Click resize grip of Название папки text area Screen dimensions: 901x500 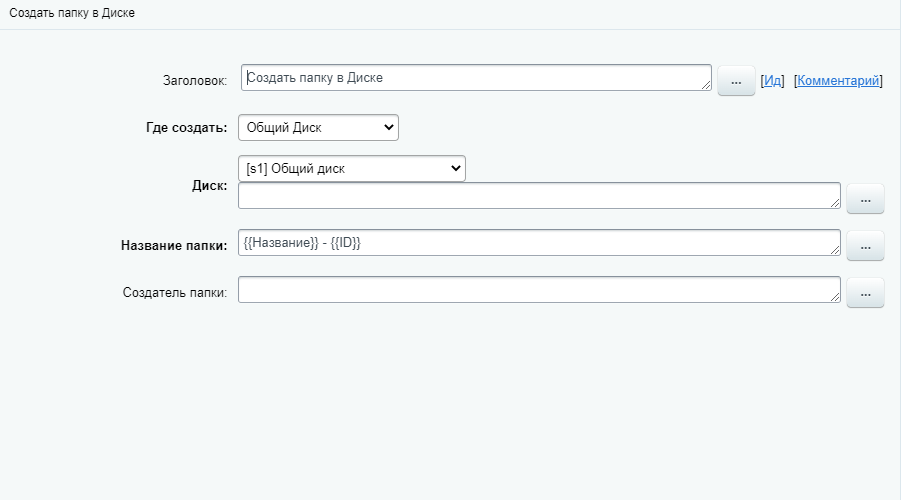pos(834,250)
